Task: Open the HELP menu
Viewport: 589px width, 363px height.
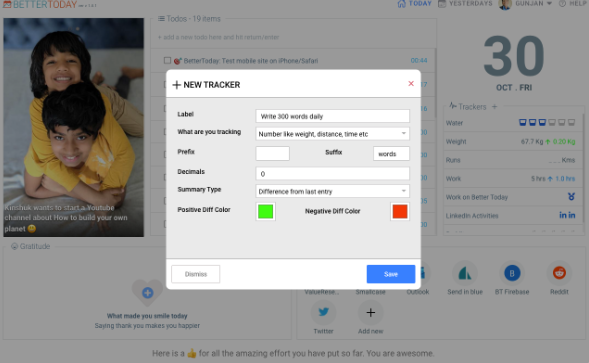Action: tap(573, 4)
